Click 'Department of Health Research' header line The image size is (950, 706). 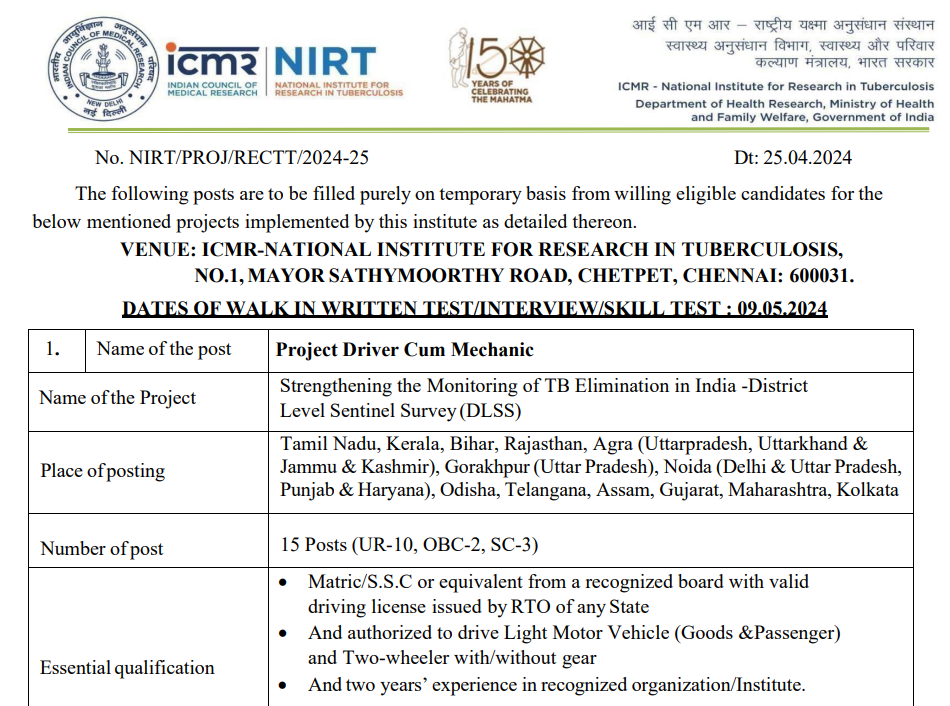point(785,104)
